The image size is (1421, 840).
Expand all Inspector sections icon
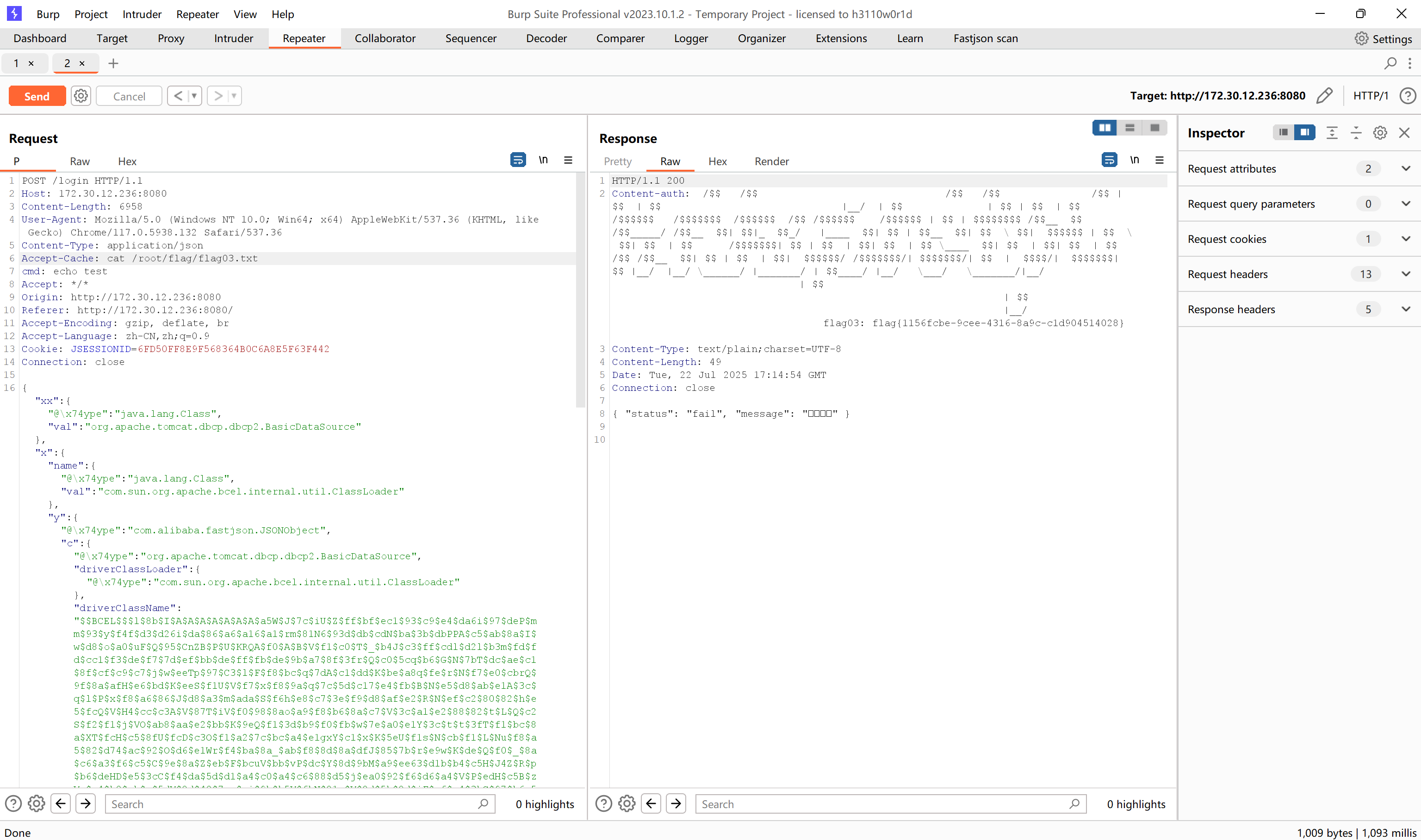(x=1332, y=133)
